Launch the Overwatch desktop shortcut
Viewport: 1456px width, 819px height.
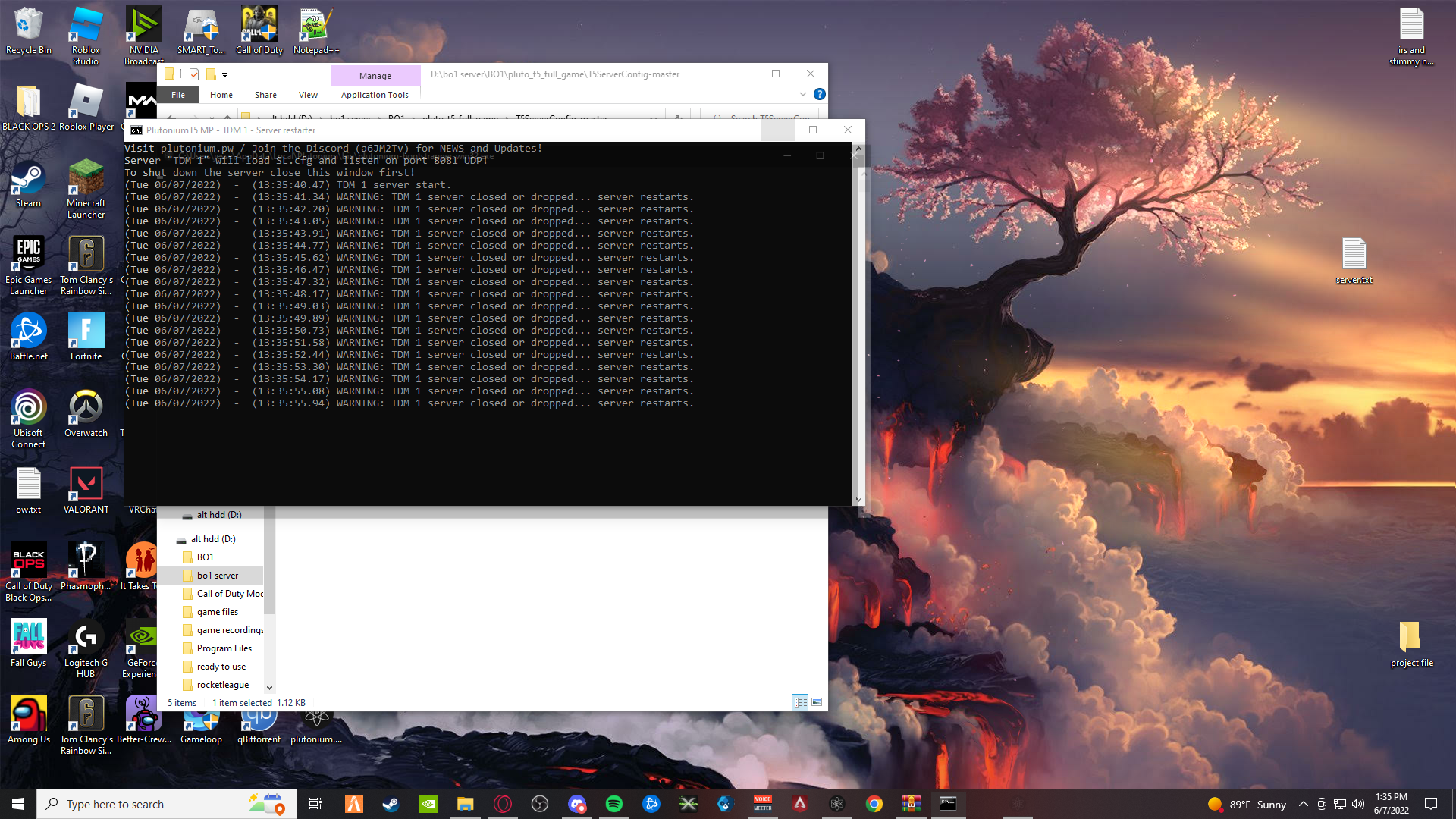[86, 414]
